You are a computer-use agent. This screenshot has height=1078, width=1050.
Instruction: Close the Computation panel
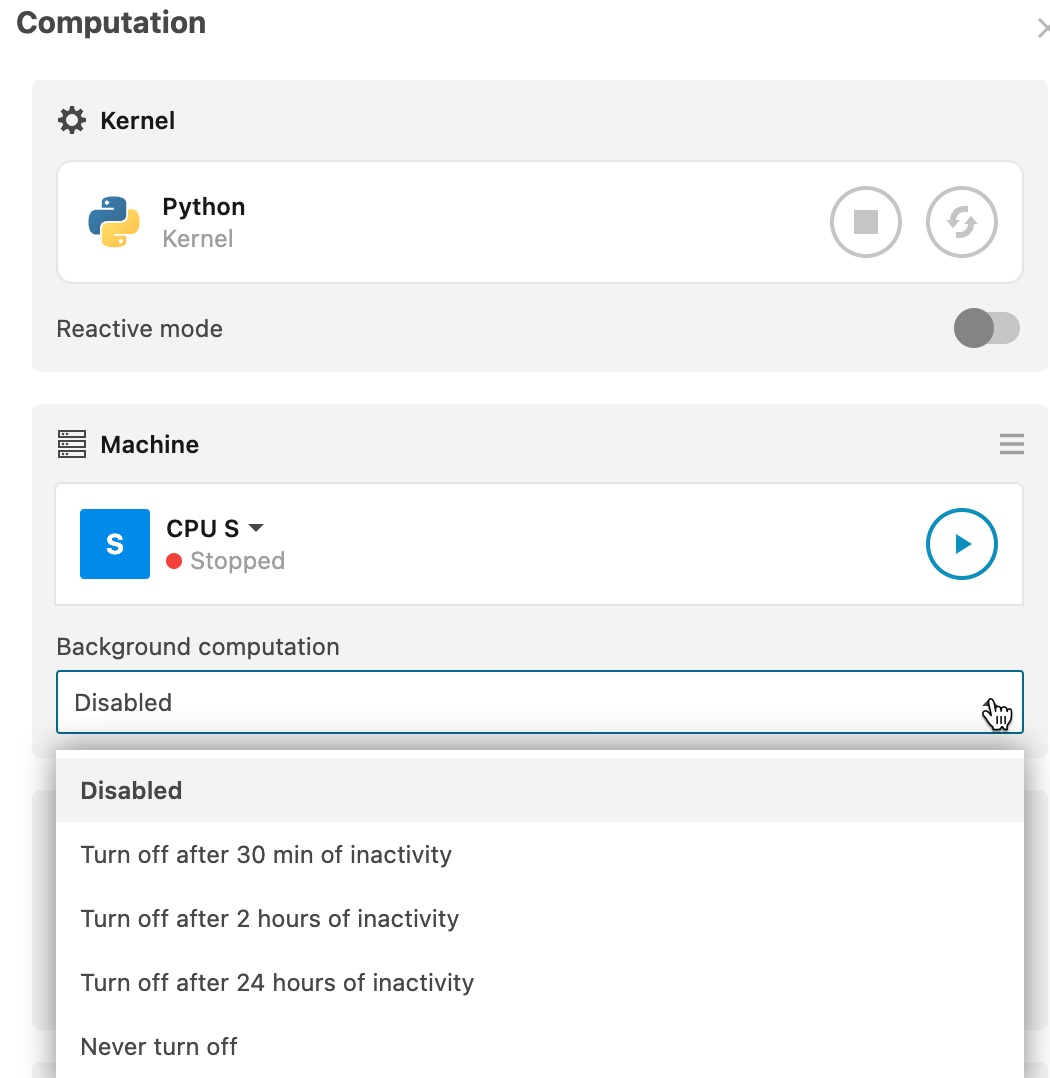(x=1043, y=28)
